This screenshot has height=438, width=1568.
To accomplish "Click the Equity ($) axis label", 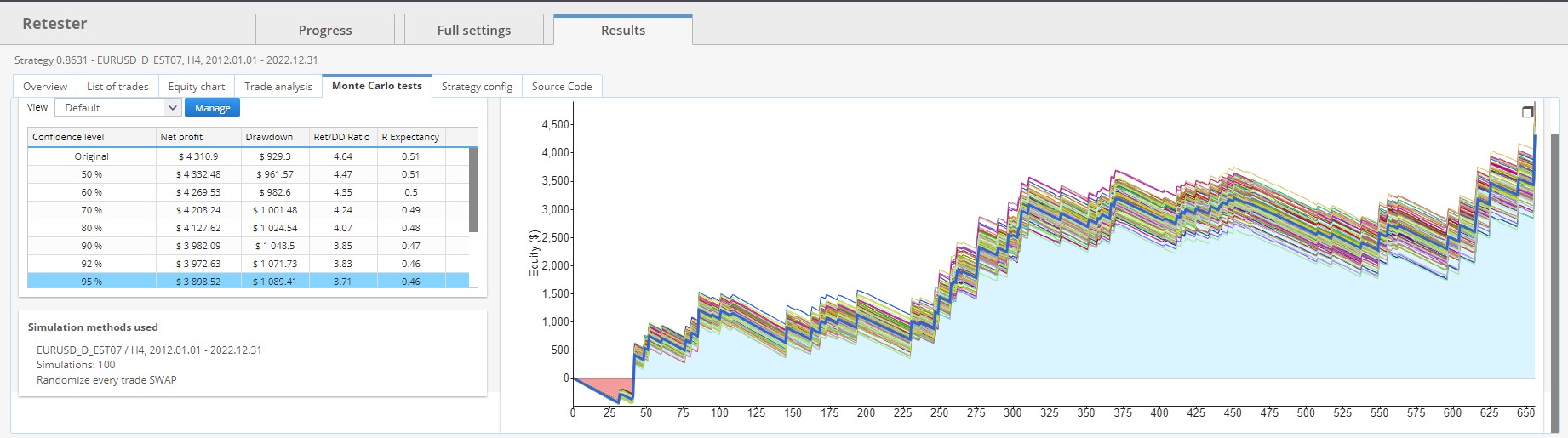I will 535,253.
